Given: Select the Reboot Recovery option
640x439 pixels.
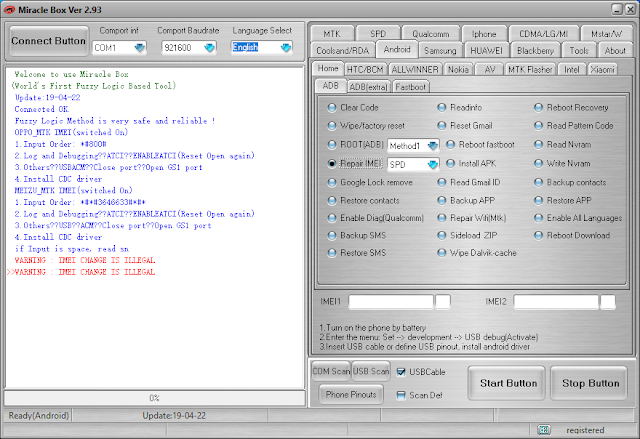Looking at the screenshot, I should pyautogui.click(x=538, y=108).
